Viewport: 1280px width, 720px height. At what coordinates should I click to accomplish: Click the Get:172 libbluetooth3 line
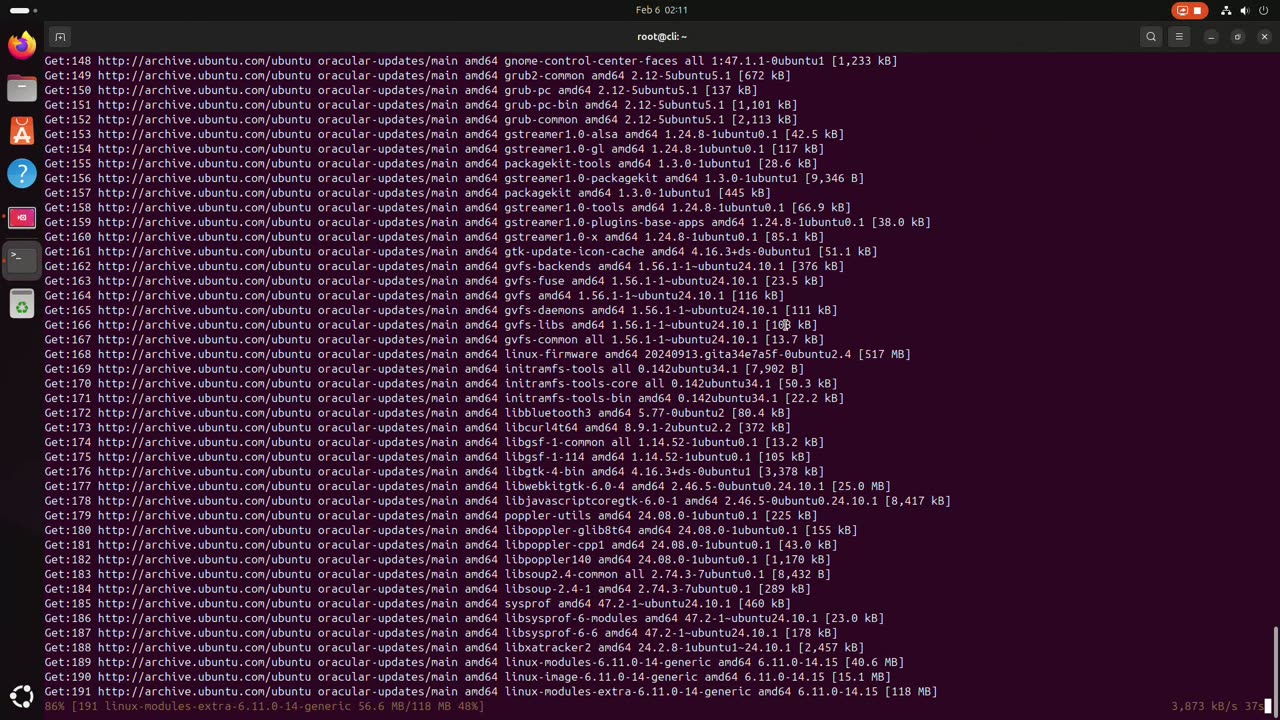417,413
